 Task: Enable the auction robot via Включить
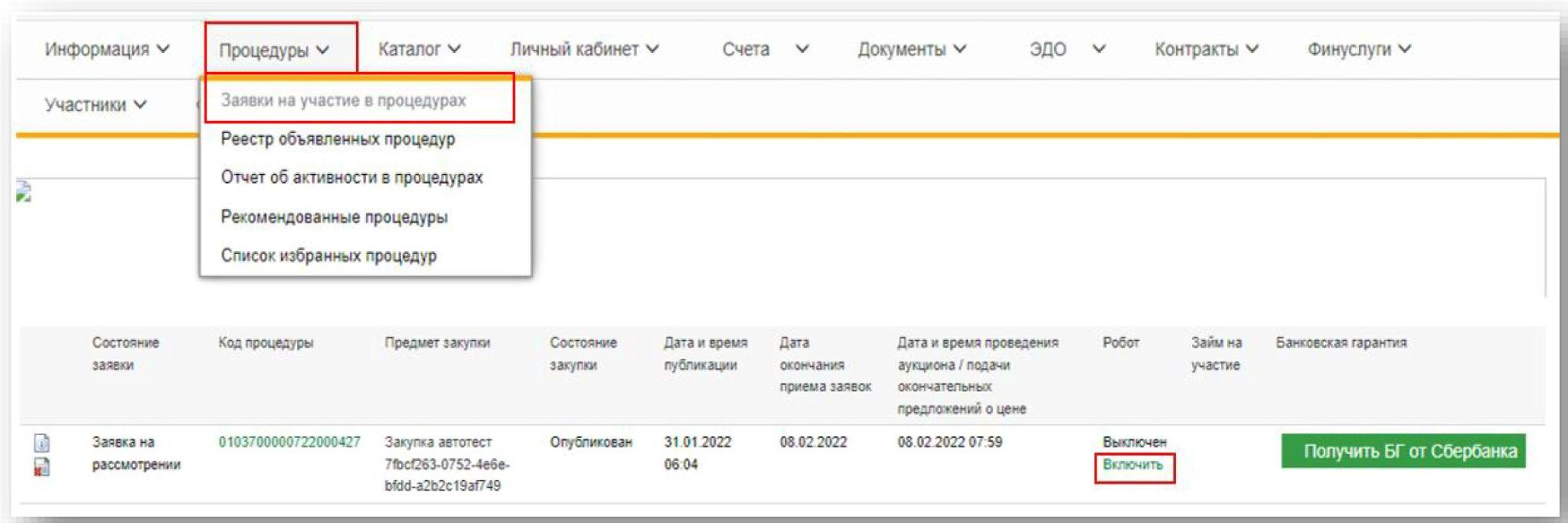1132,465
